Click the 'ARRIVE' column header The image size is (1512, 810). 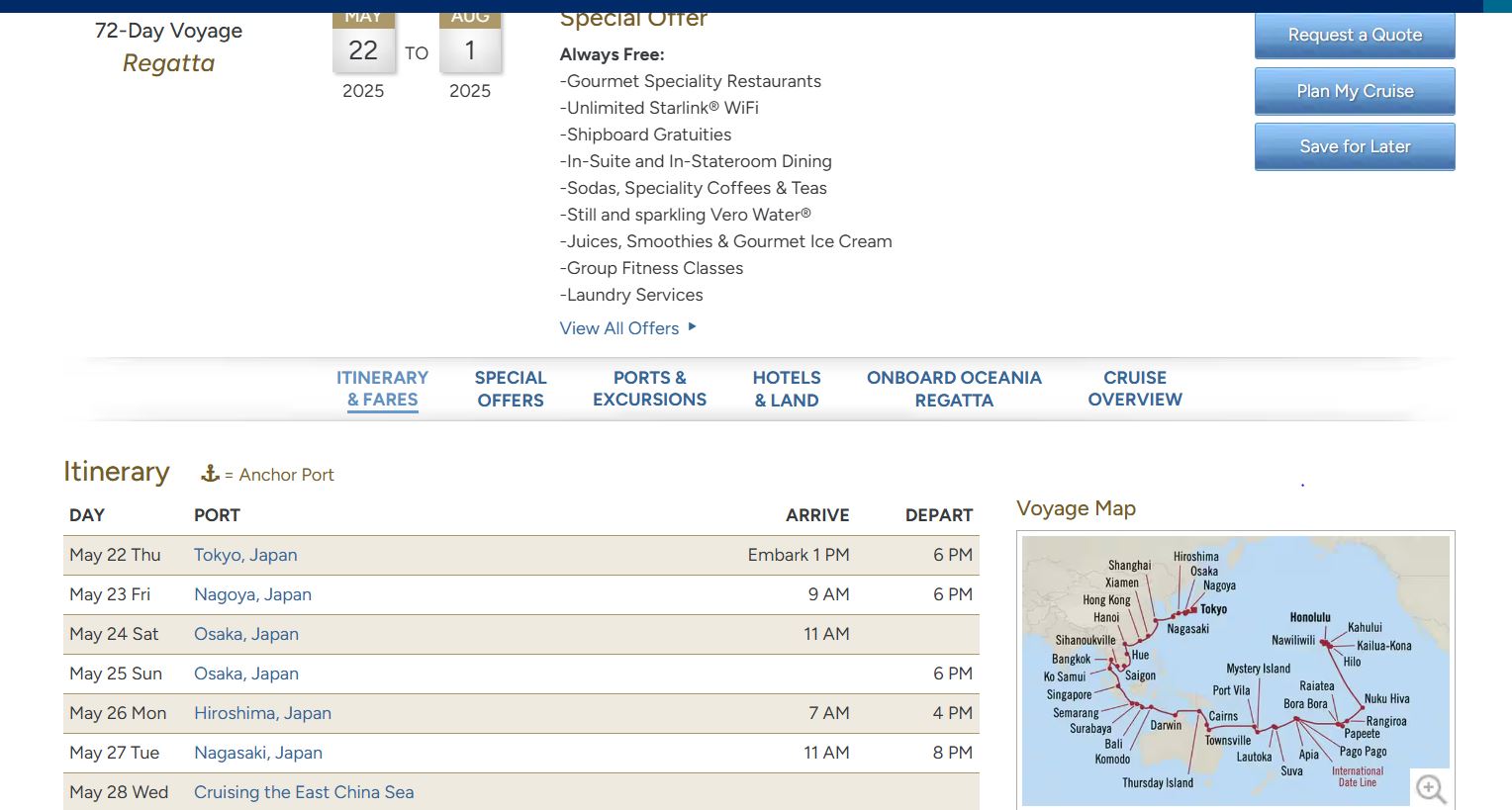point(817,515)
